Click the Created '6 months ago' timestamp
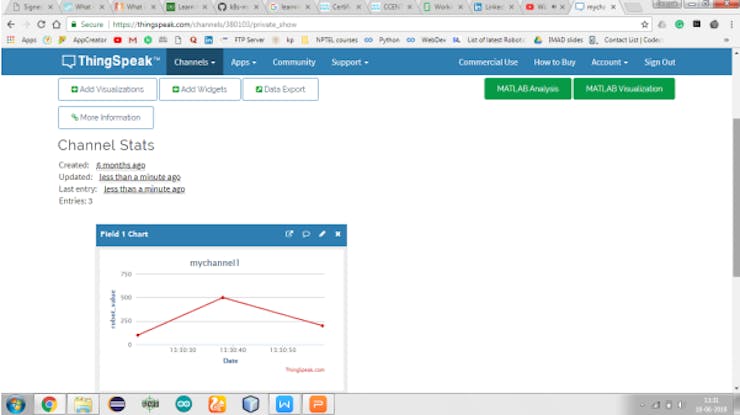The height and width of the screenshot is (415, 740). (121, 165)
